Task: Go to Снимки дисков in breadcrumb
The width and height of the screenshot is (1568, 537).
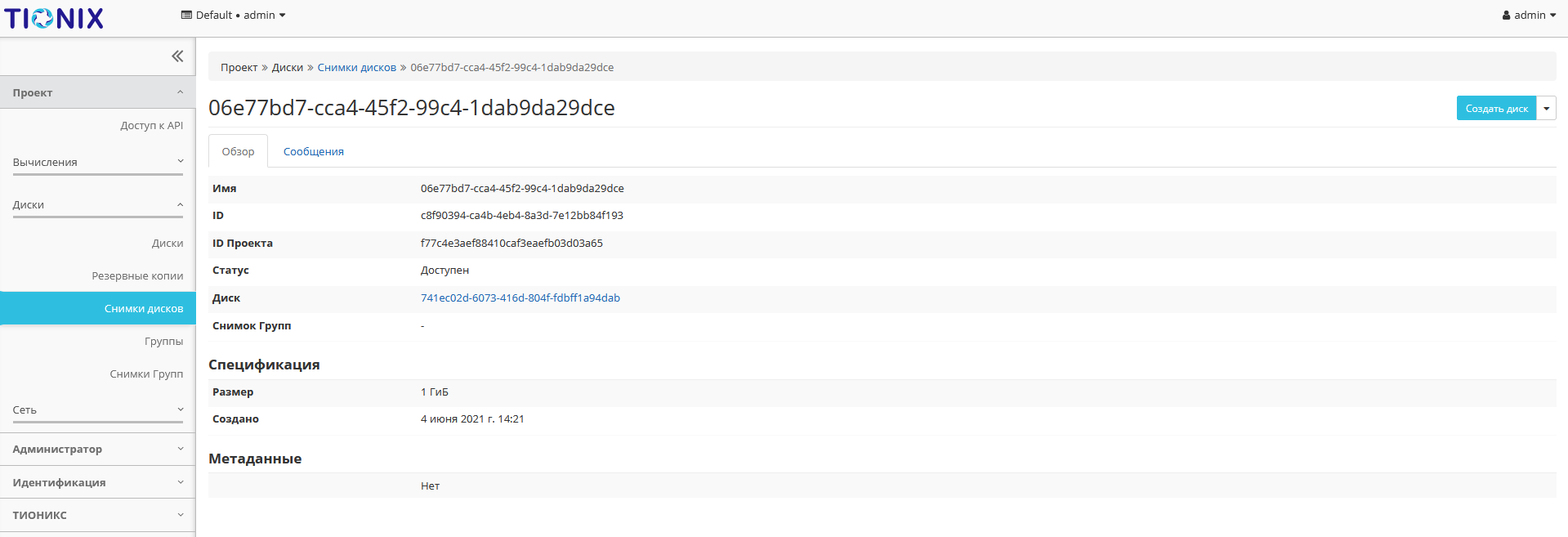Action: click(x=356, y=68)
